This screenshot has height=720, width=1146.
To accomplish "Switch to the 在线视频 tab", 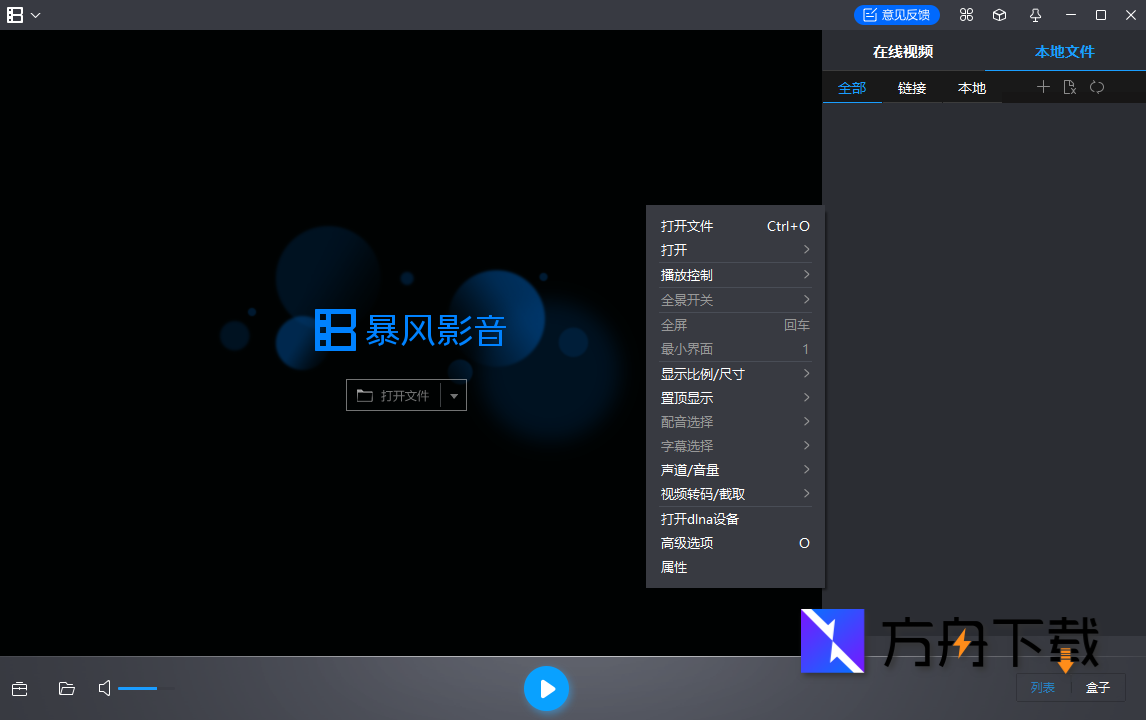I will pos(906,51).
